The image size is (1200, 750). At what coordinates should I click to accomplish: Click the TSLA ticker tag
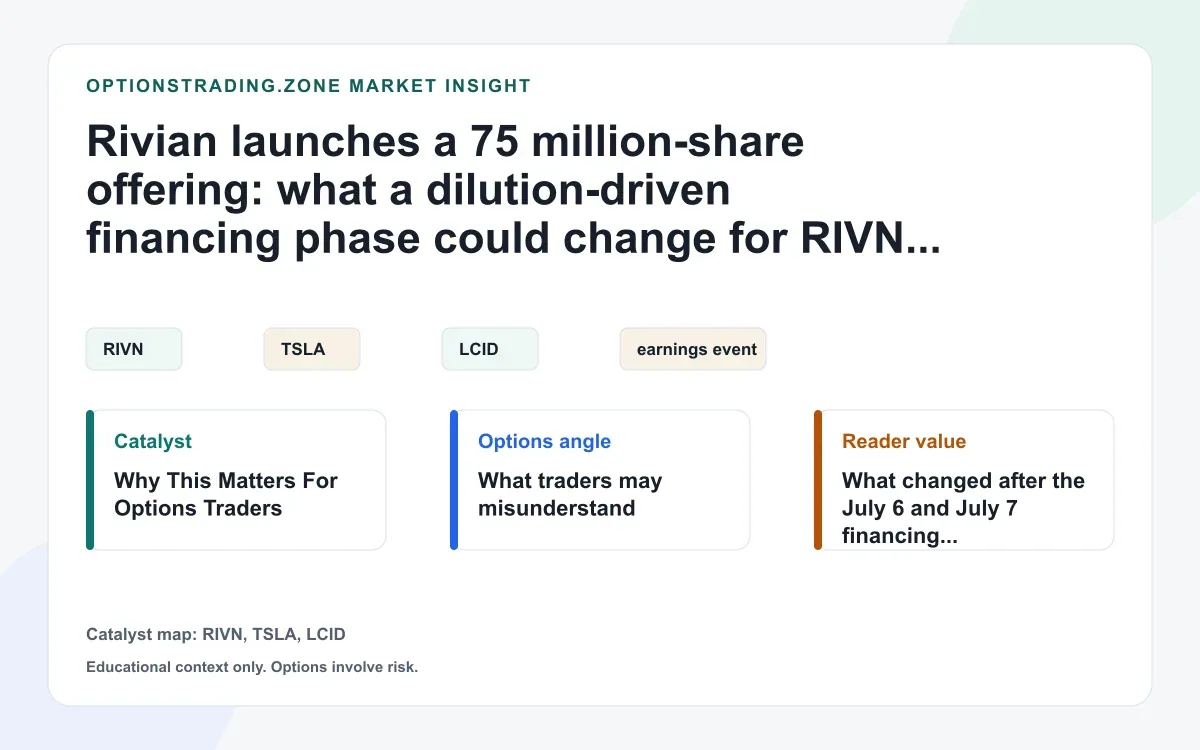tap(312, 349)
